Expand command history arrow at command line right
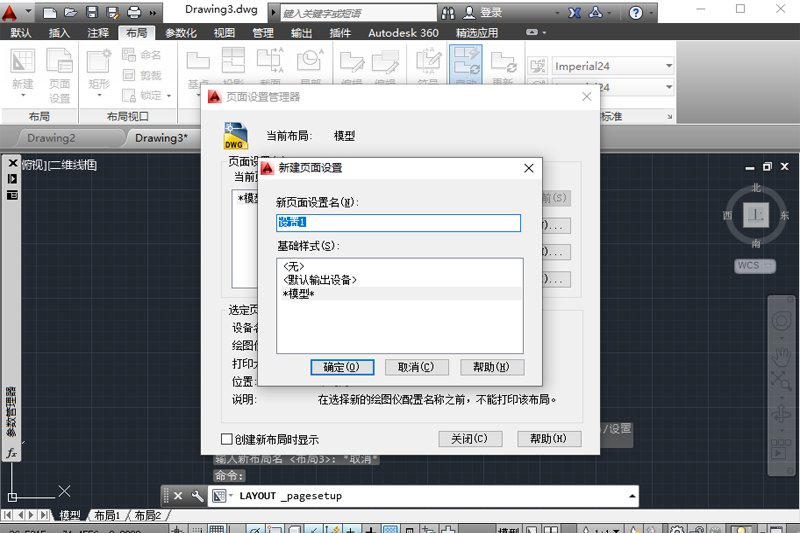This screenshot has width=800, height=533. tap(632, 496)
